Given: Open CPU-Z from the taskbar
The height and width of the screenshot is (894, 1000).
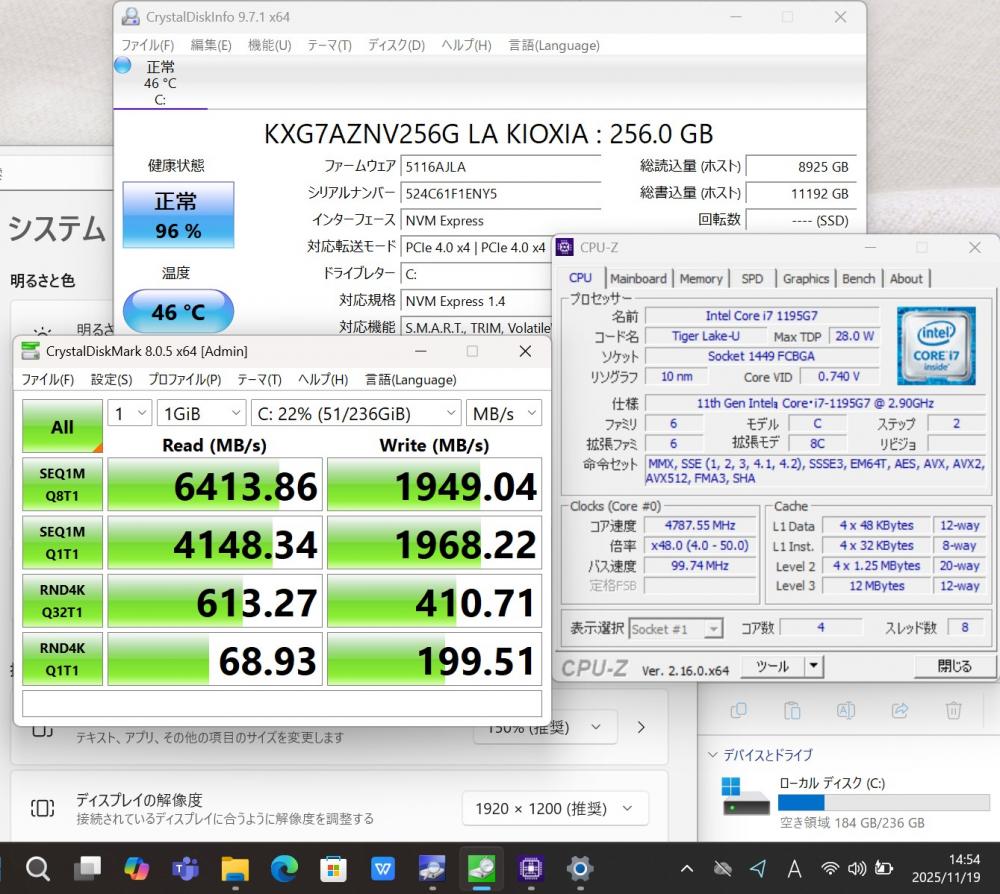Looking at the screenshot, I should click(x=530, y=868).
